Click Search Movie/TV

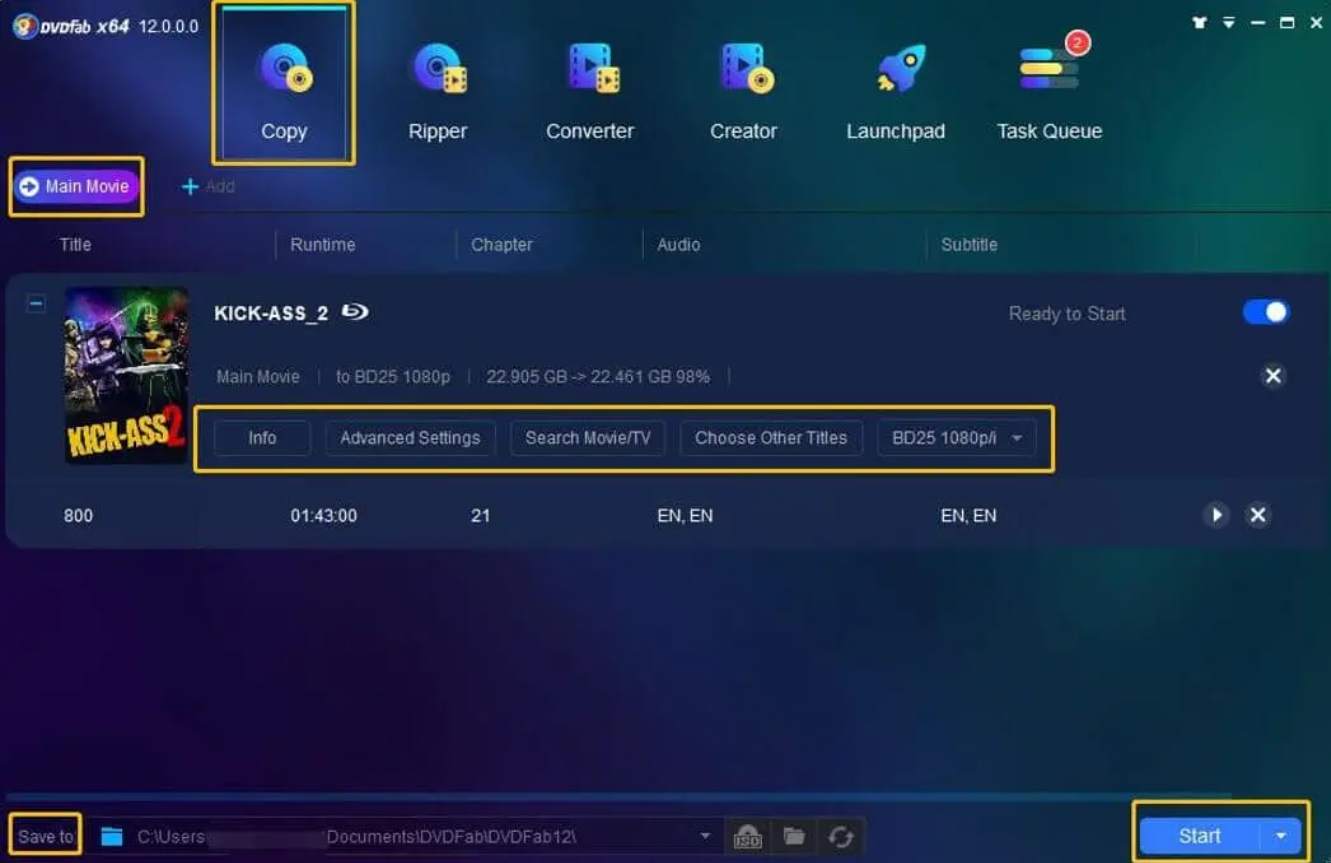coord(588,438)
